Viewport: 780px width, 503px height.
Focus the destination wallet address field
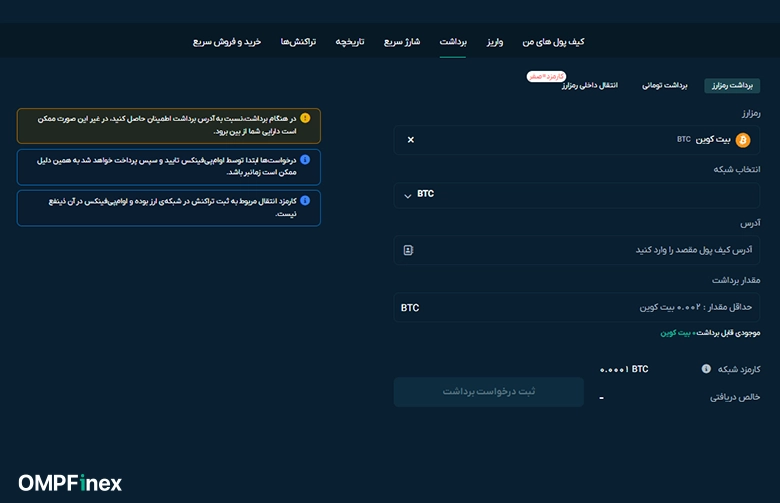[577, 250]
